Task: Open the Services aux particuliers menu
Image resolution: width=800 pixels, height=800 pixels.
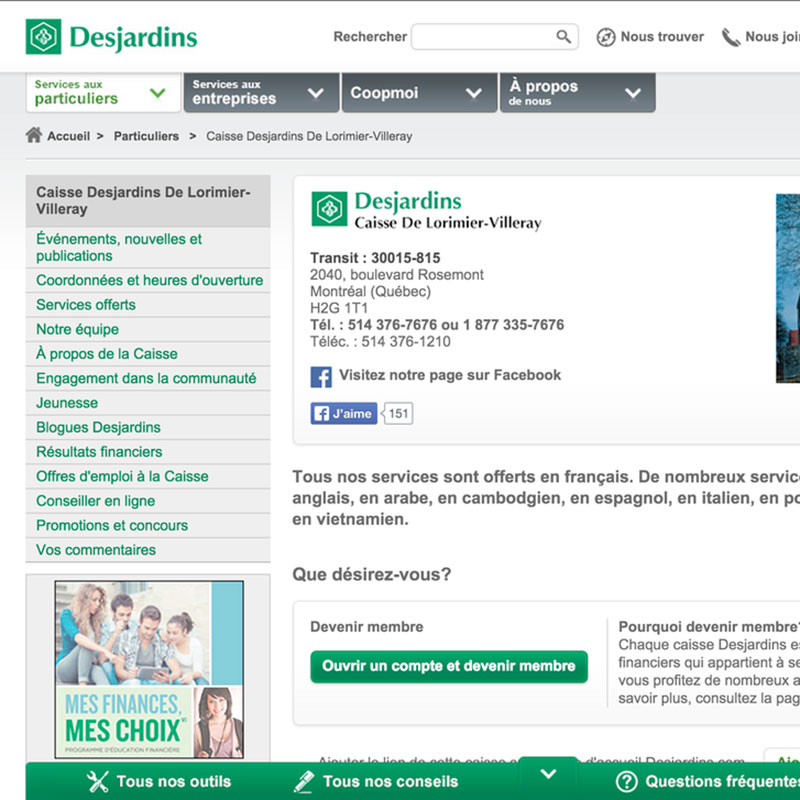Action: coord(104,92)
